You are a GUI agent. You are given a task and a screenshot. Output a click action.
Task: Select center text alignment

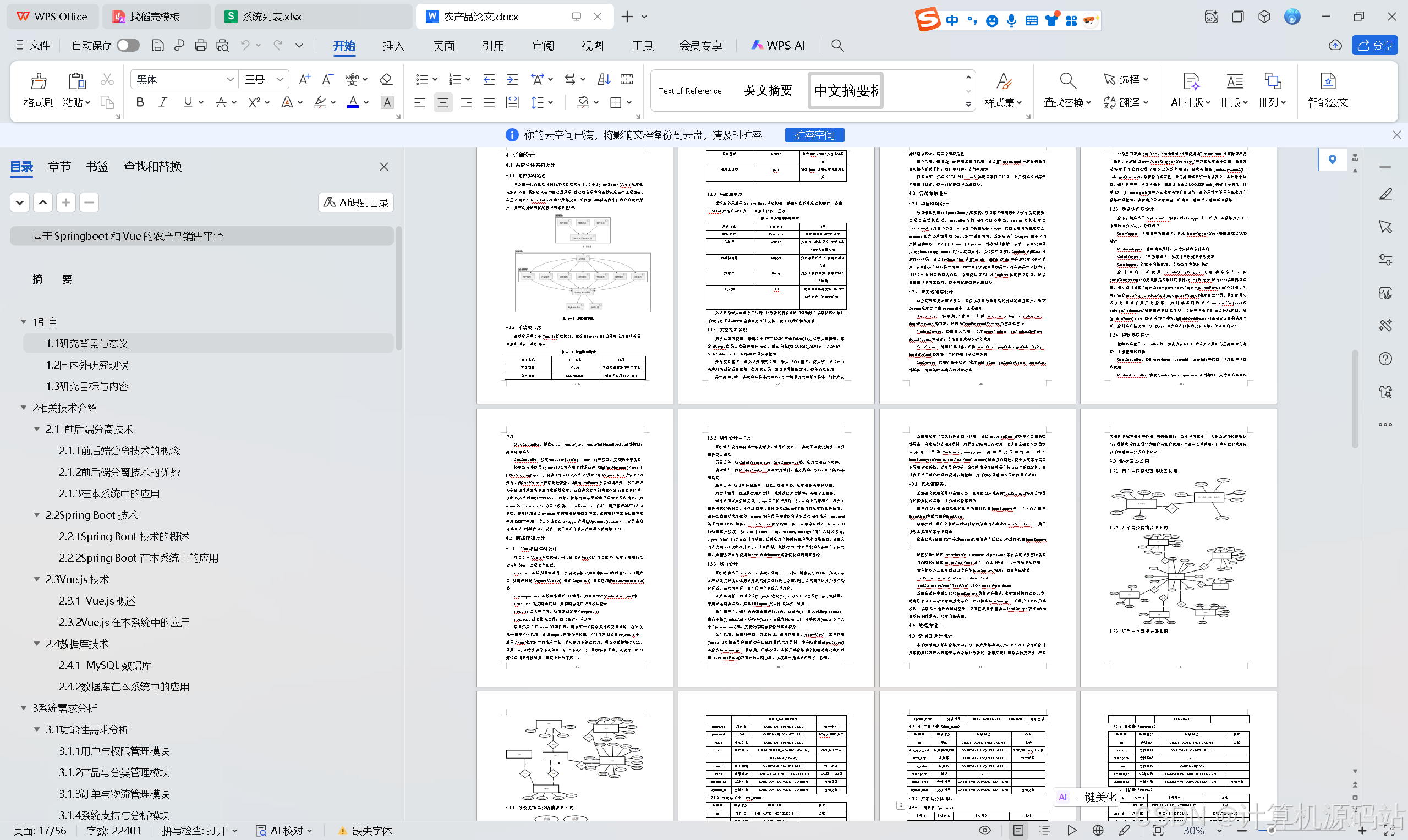(443, 102)
